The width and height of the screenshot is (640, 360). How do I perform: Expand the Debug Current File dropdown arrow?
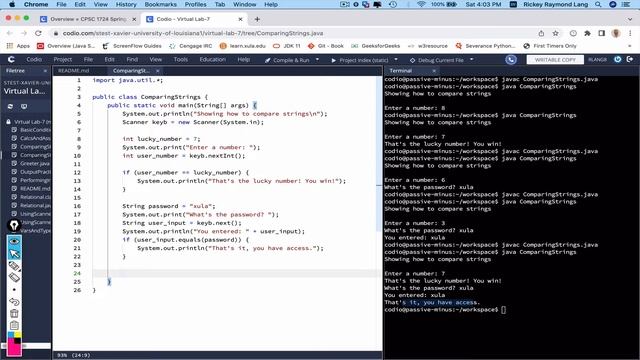(x=471, y=60)
